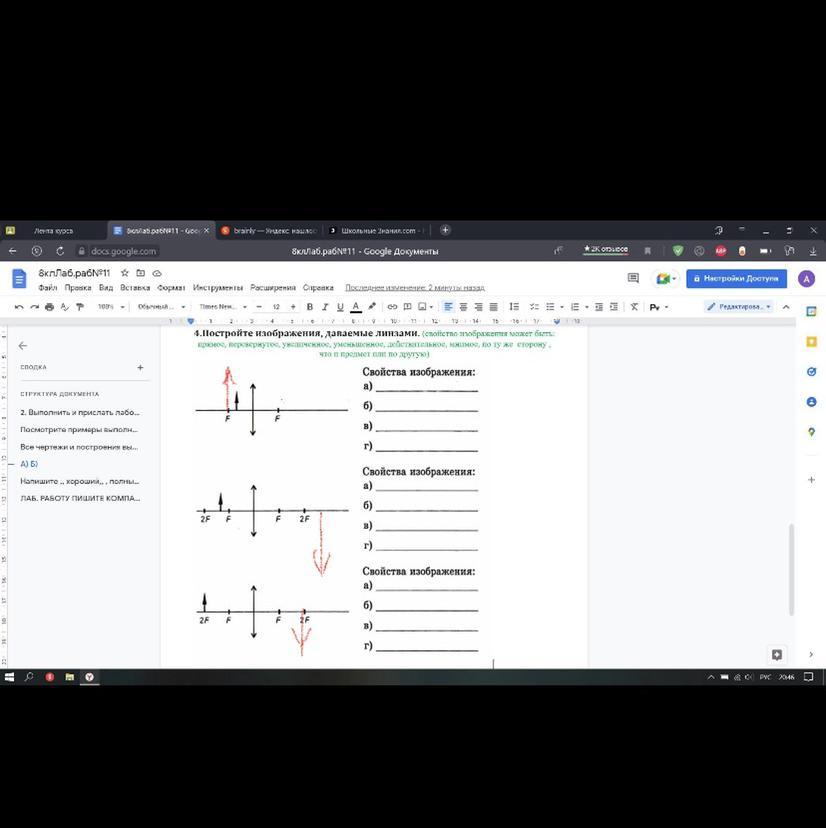The height and width of the screenshot is (828, 826).
Task: Center align the text
Action: (463, 307)
